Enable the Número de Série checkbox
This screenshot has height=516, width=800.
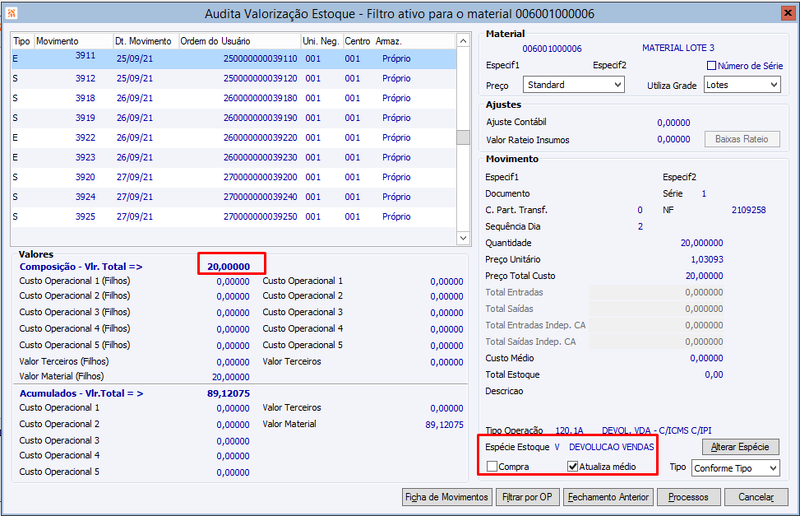point(711,66)
